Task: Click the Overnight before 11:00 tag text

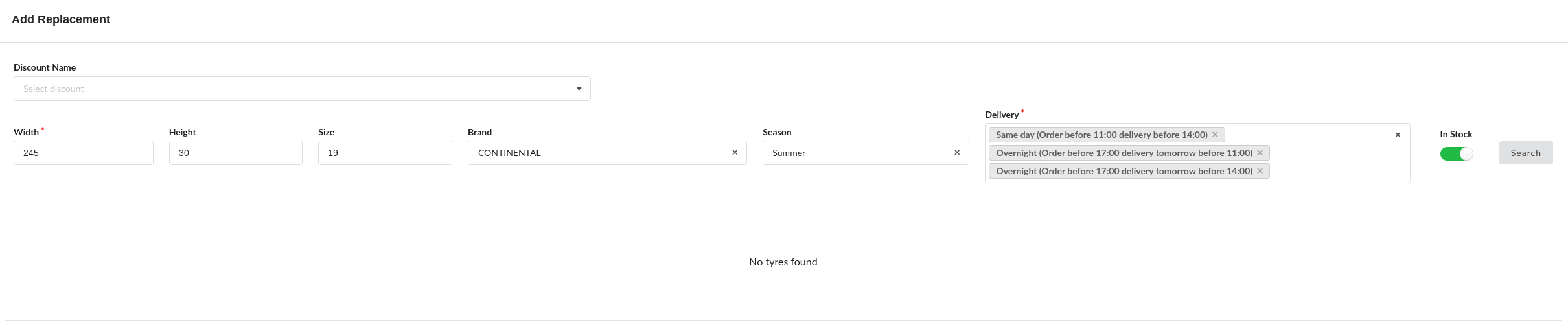Action: pos(1124,153)
